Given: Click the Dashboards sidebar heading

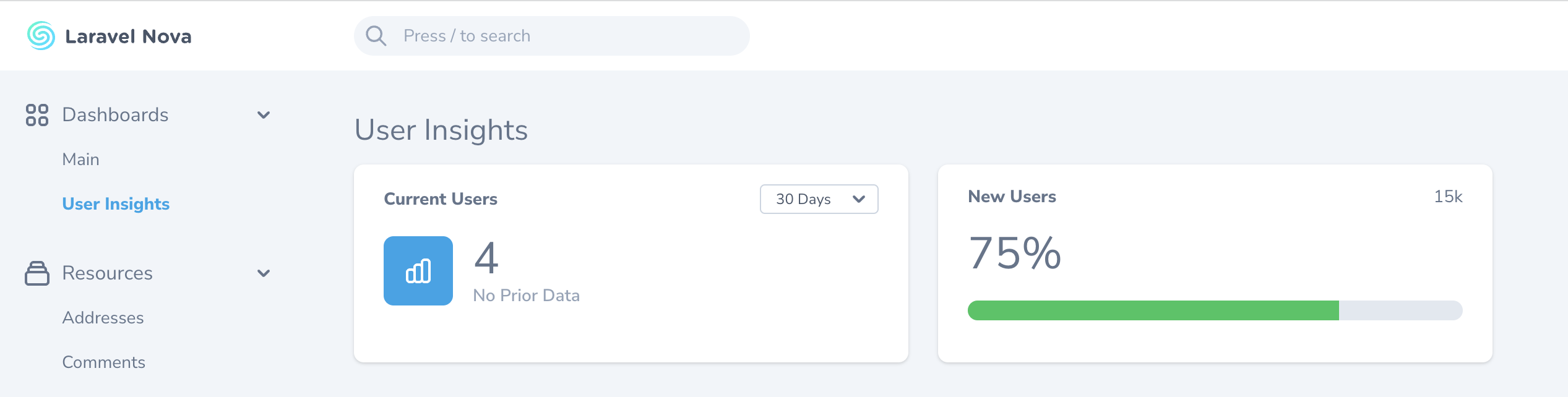Looking at the screenshot, I should click(116, 115).
